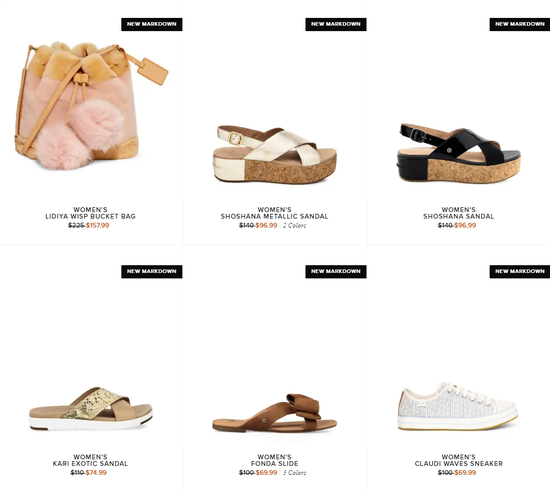The height and width of the screenshot is (491, 550).
Task: Open the Claudi Waves Sneaker product image
Action: (x=458, y=406)
